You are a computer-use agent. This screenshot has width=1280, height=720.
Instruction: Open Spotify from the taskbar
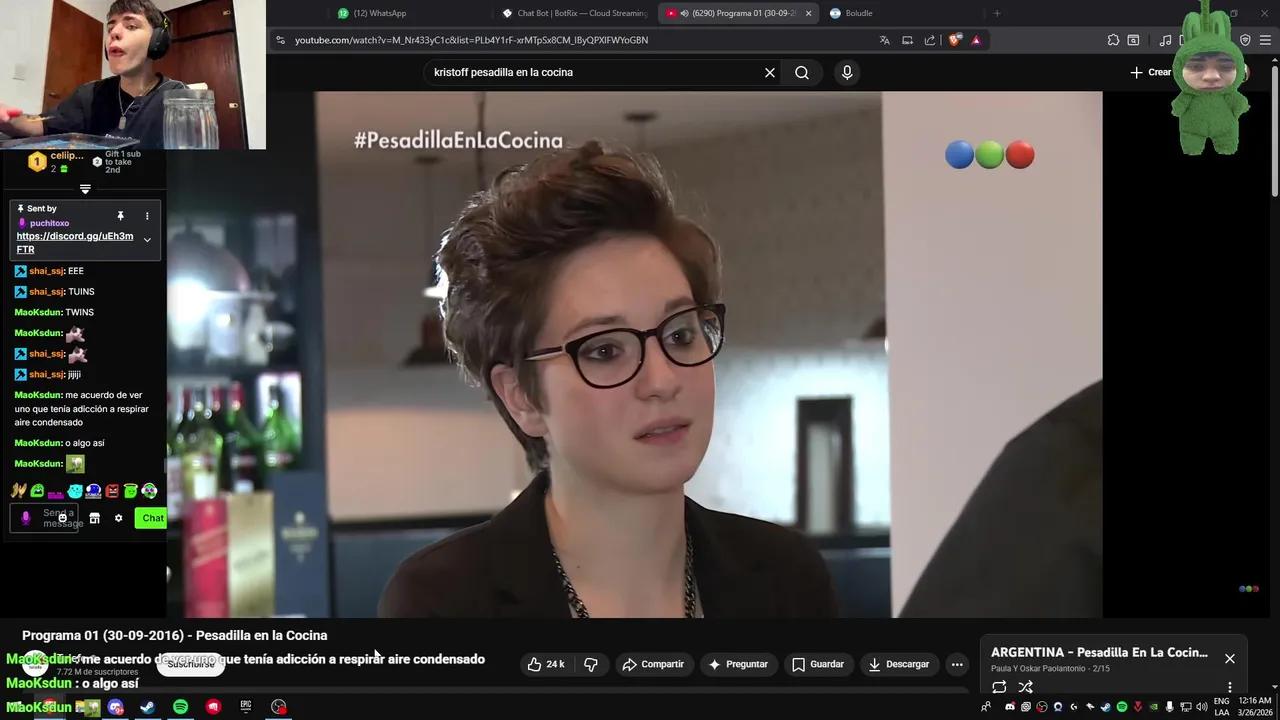point(180,707)
